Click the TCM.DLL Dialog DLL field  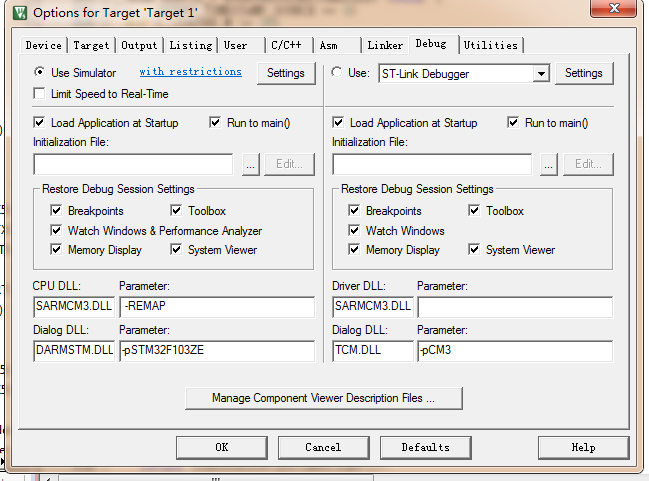pos(373,351)
